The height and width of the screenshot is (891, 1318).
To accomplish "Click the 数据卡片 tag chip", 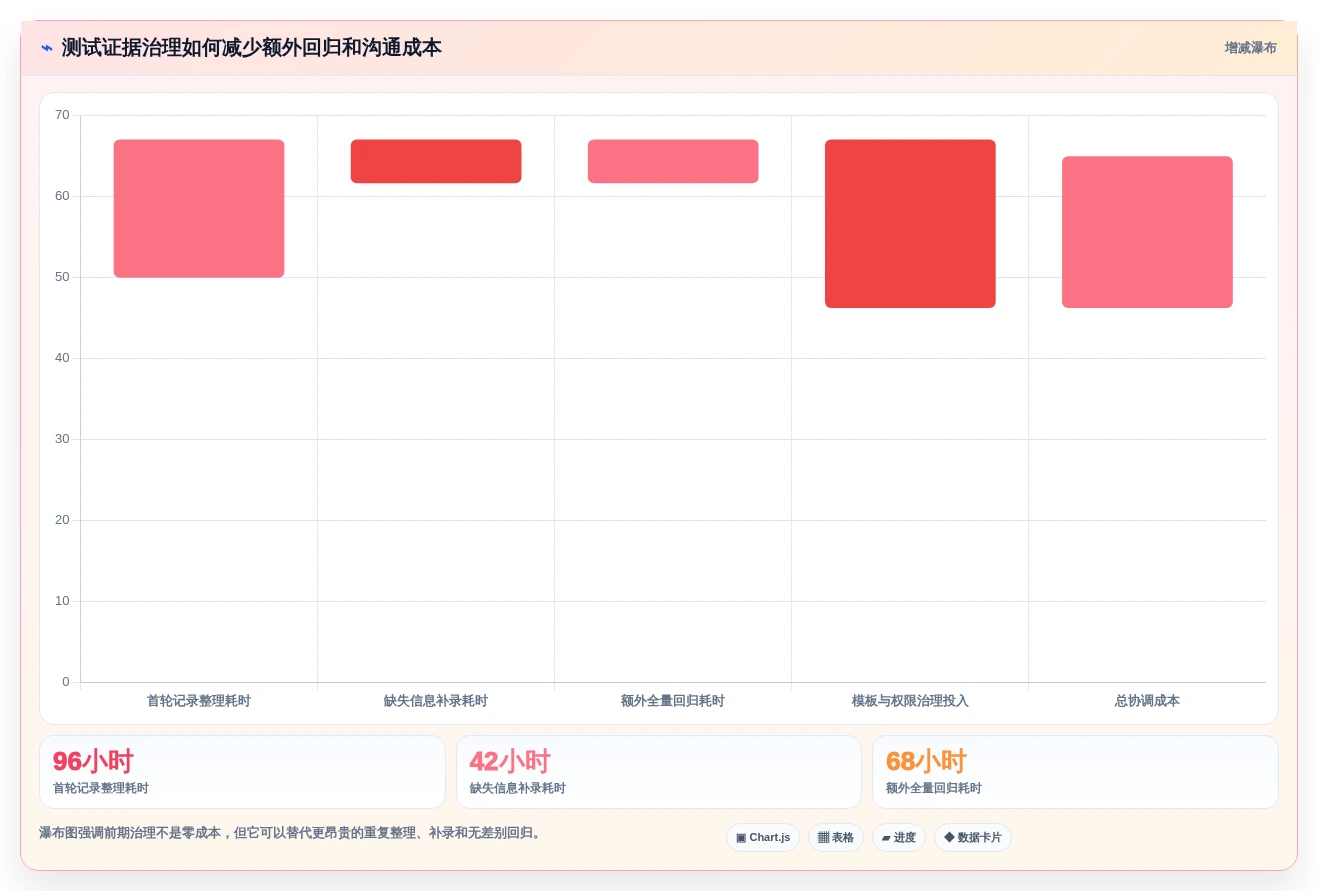I will point(973,838).
